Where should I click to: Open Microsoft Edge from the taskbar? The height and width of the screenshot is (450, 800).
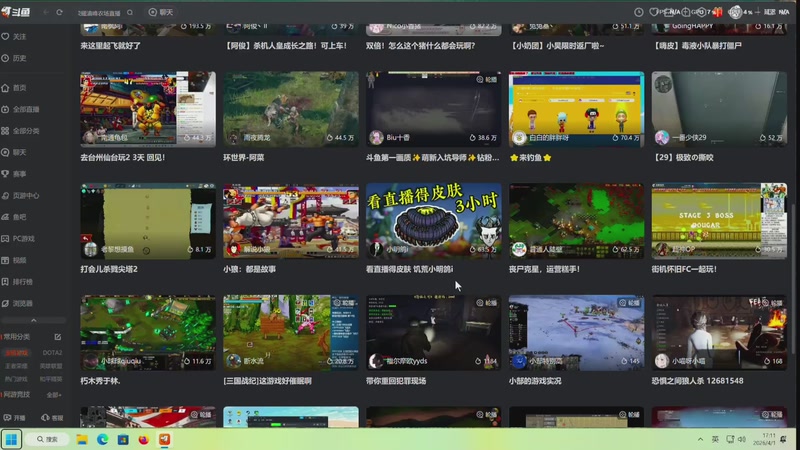click(103, 439)
